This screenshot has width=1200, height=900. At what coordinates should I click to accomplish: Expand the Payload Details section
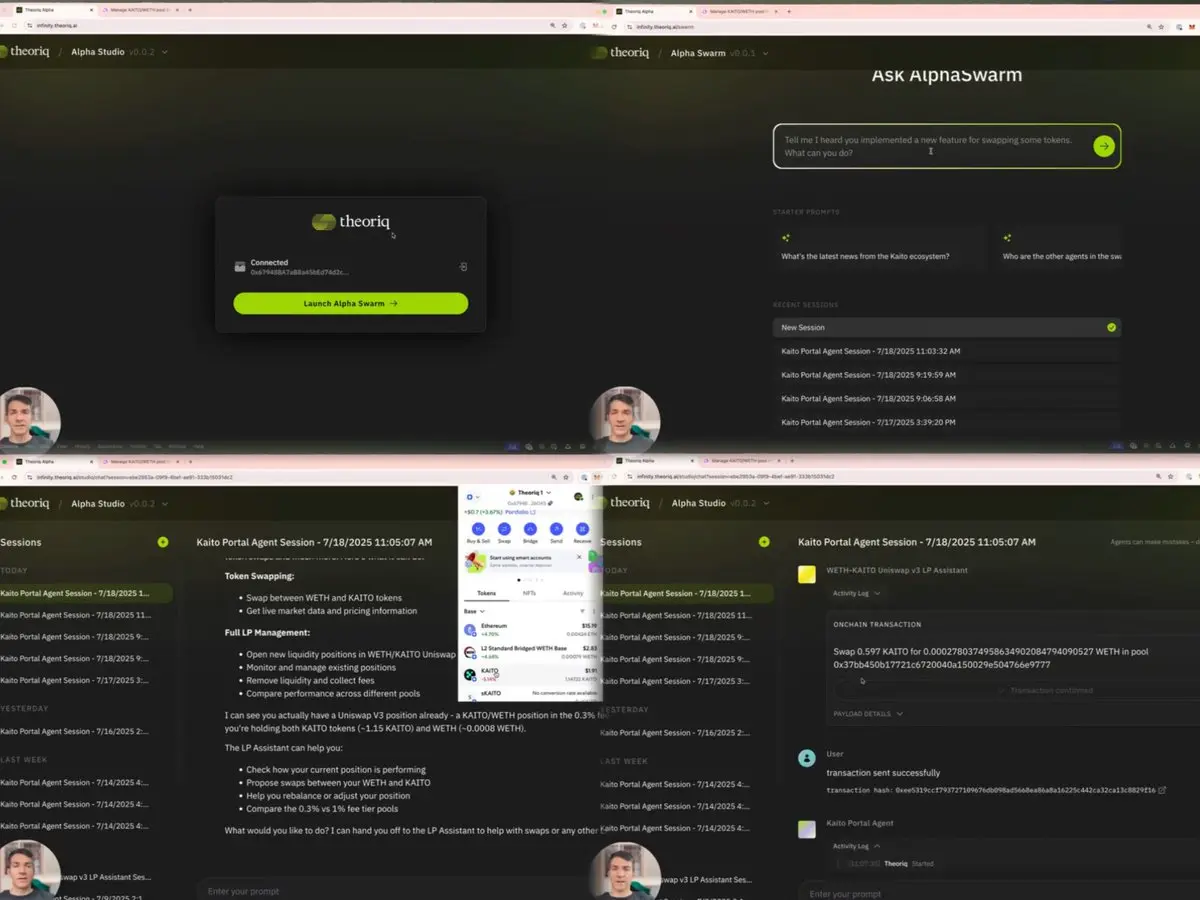(x=868, y=714)
